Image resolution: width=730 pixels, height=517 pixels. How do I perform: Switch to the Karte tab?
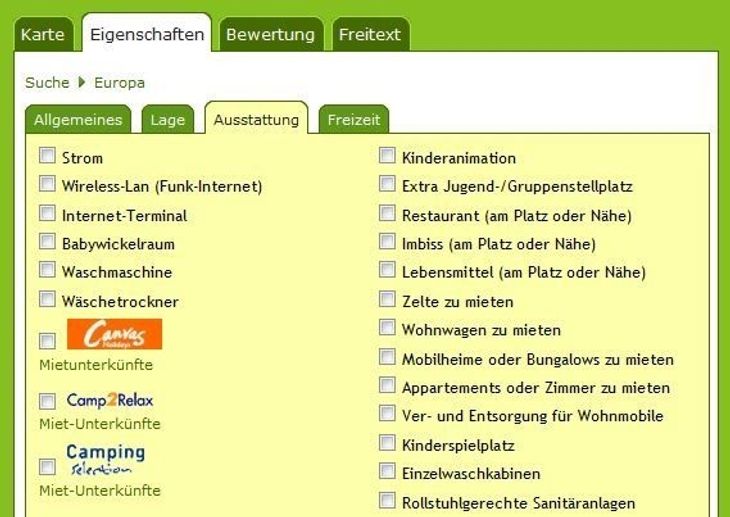(x=43, y=34)
